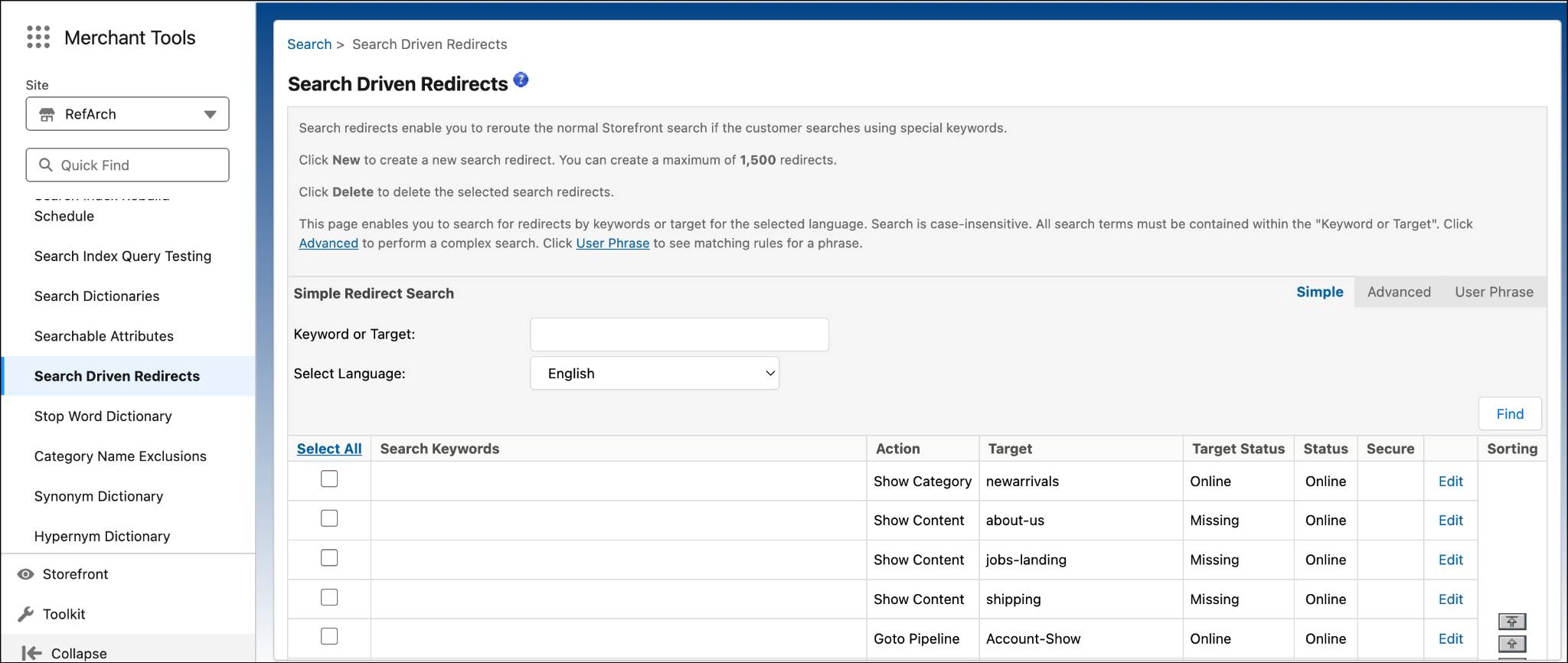Click the help question mark icon

click(x=521, y=80)
